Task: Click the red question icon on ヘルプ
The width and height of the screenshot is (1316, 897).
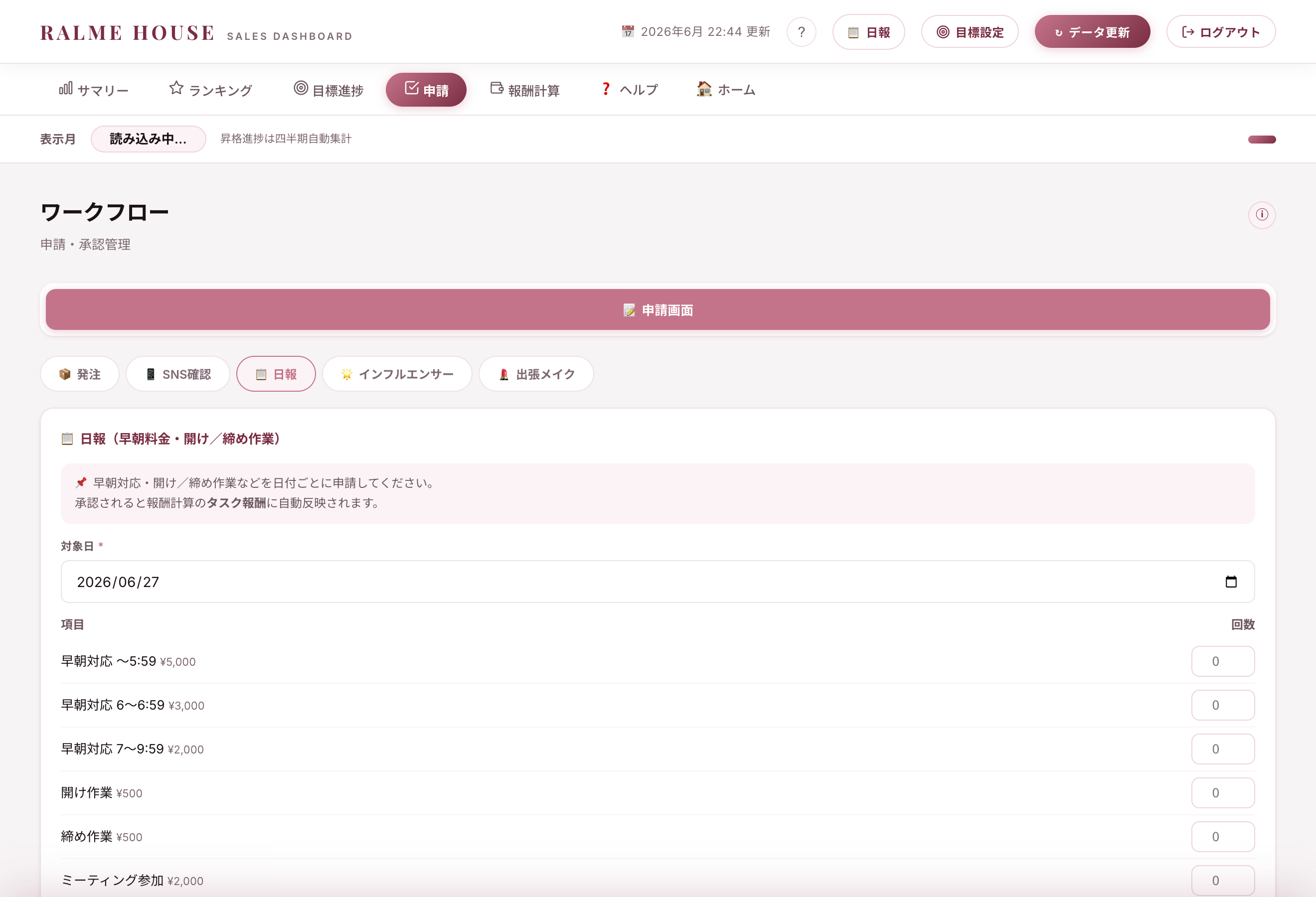Action: (x=606, y=88)
